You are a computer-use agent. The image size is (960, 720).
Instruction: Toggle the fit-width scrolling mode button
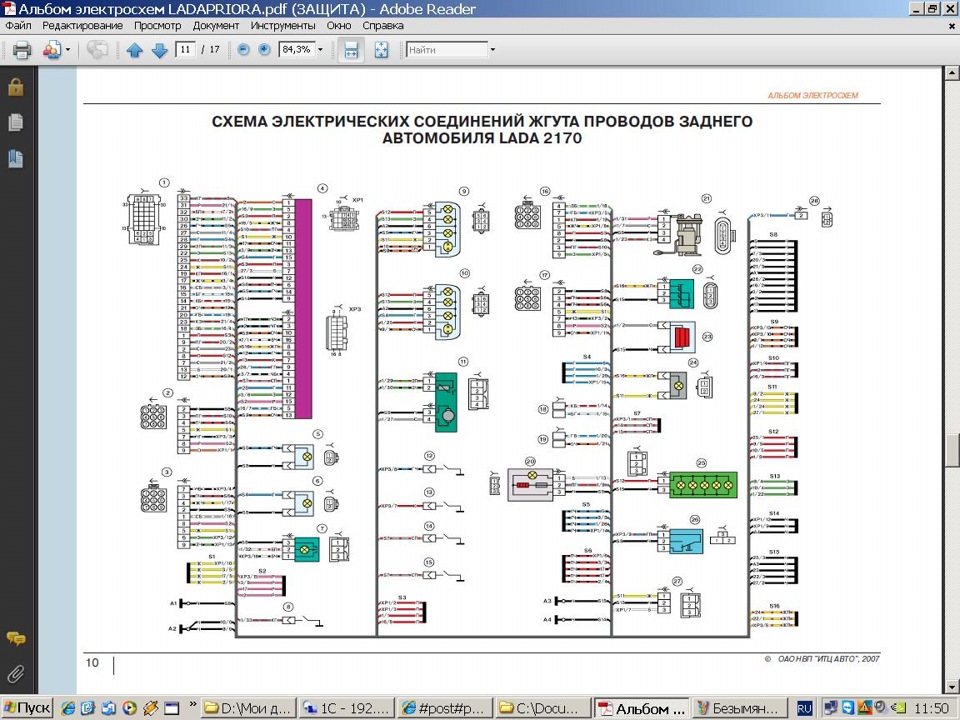point(351,50)
